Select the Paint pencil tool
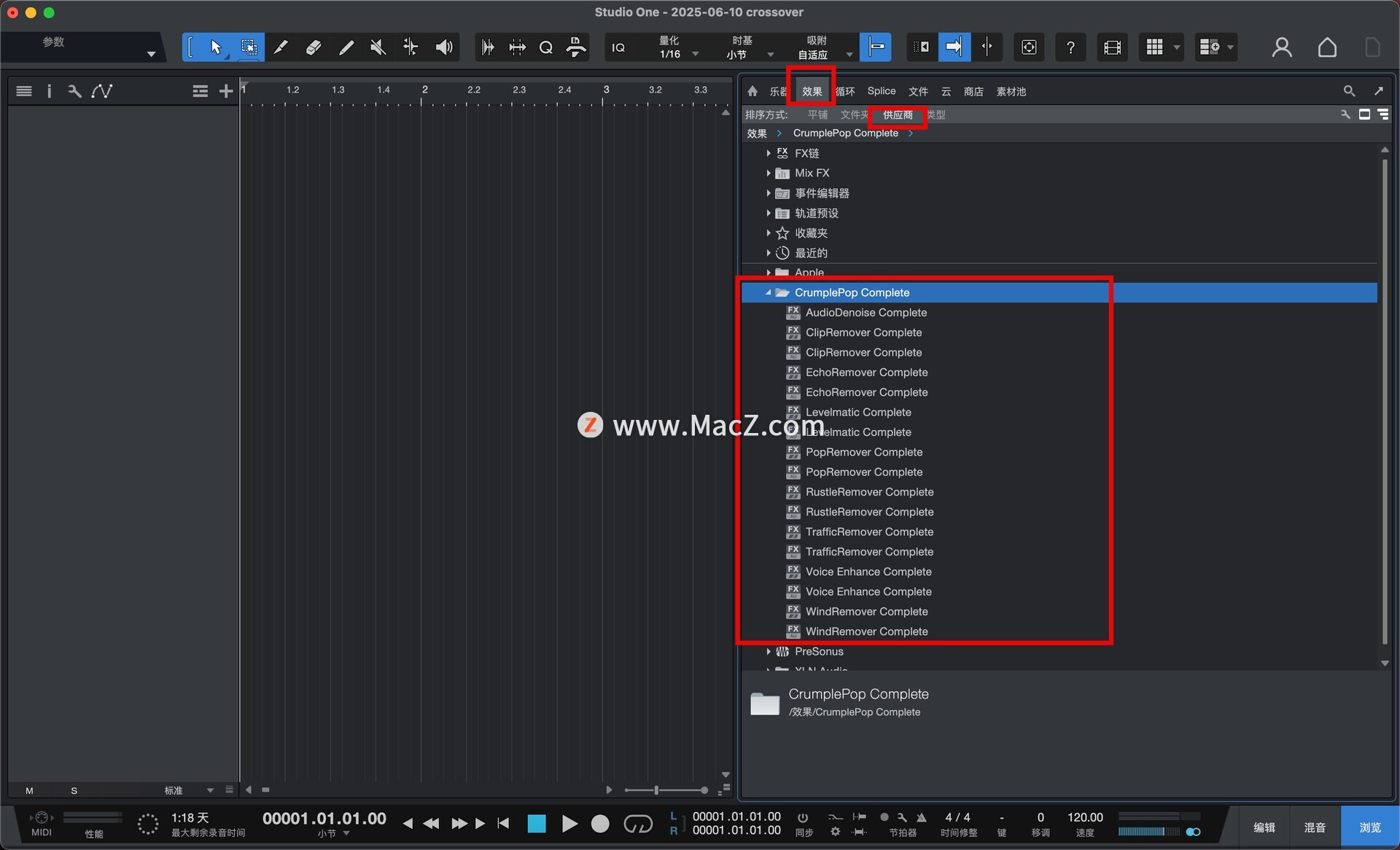 [346, 47]
